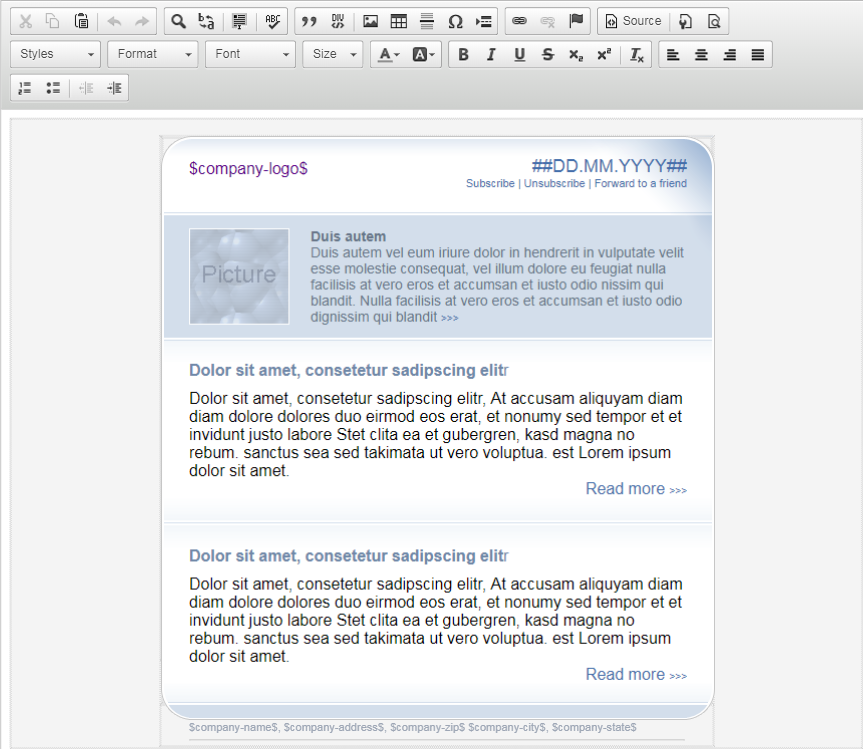This screenshot has width=863, height=749.
Task: Toggle strikethrough formatting
Action: coord(548,54)
